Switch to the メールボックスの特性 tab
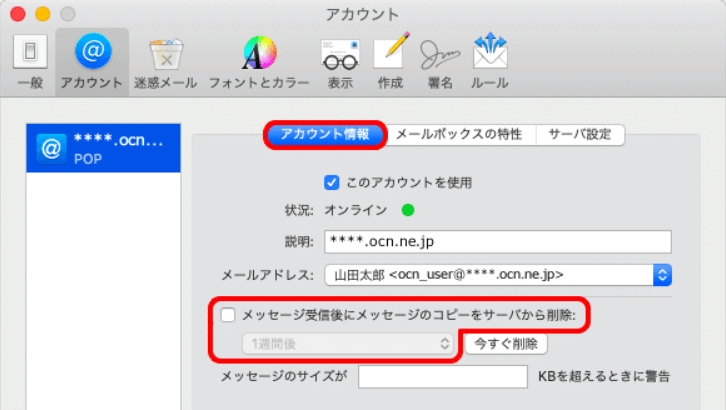Screen dimensions: 726x410 click(x=459, y=134)
